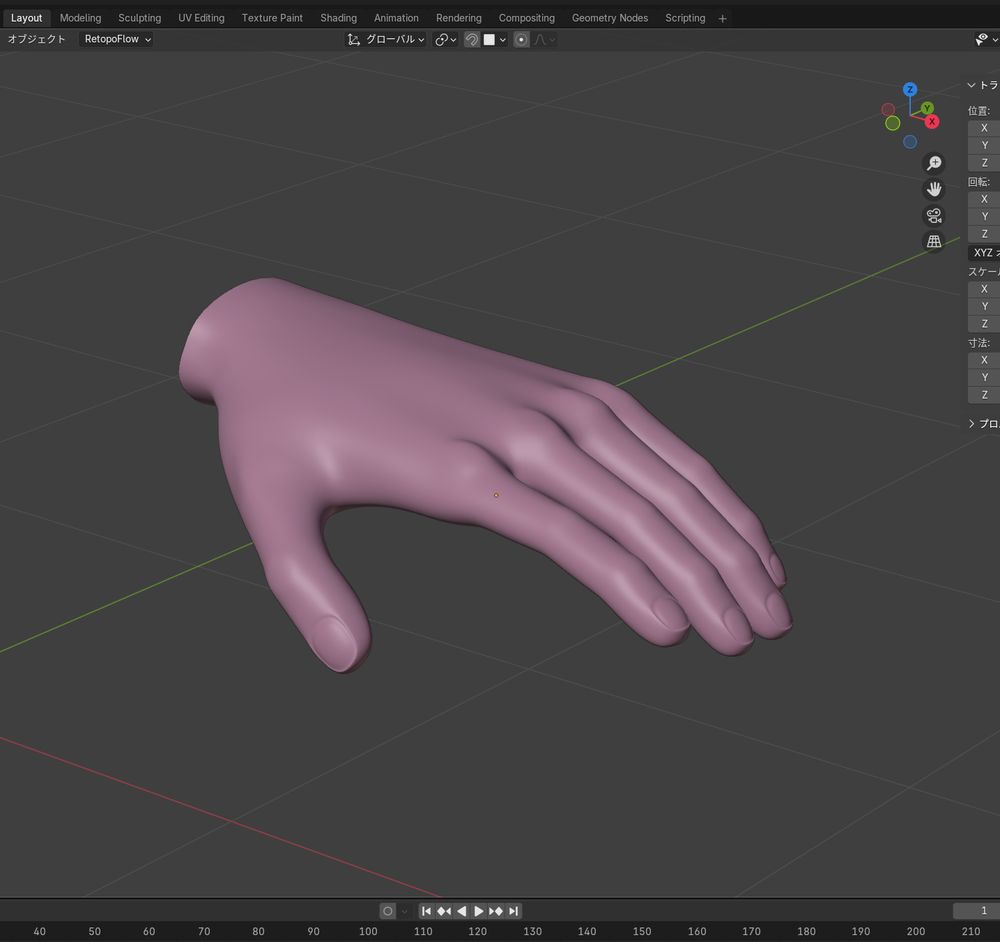
Task: Open the Texture Paint workspace tab
Action: [272, 18]
